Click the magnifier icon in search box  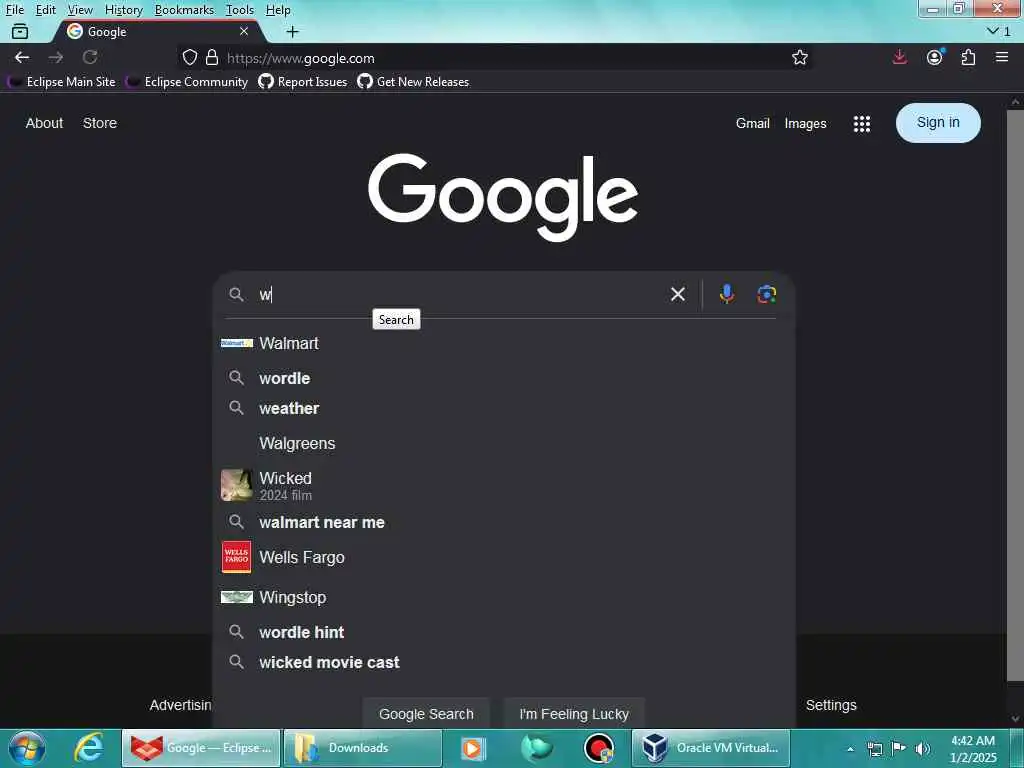236,295
